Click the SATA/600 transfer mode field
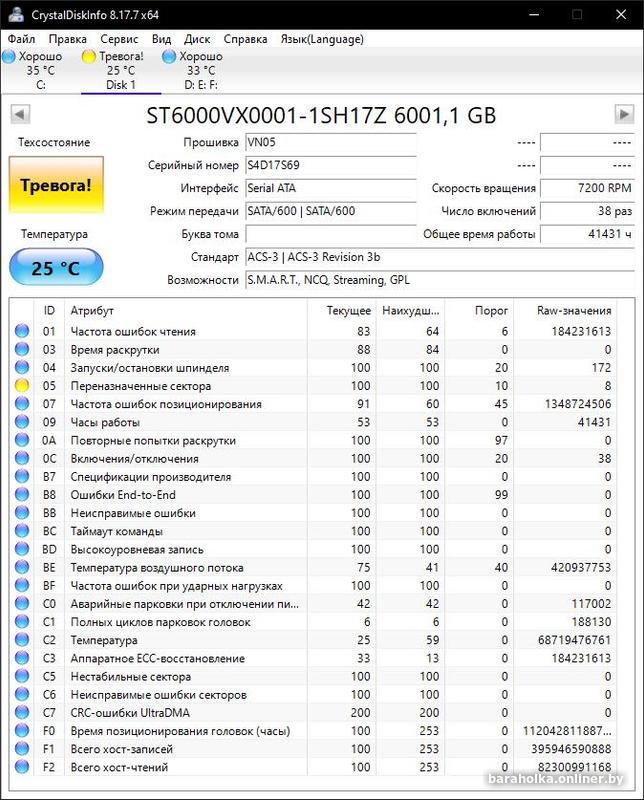644x800 pixels. 331,211
